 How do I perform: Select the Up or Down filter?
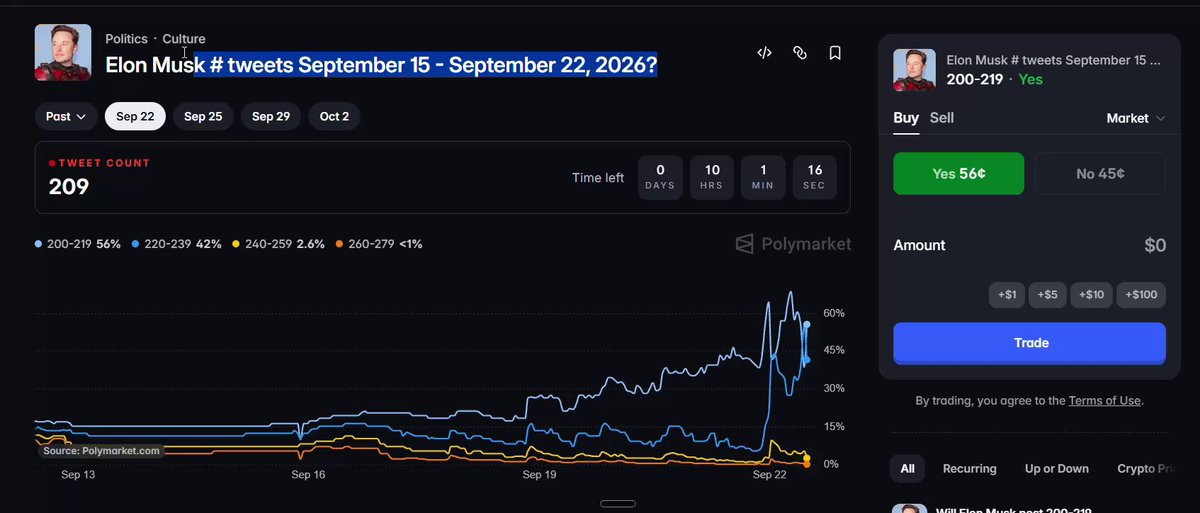(1057, 468)
